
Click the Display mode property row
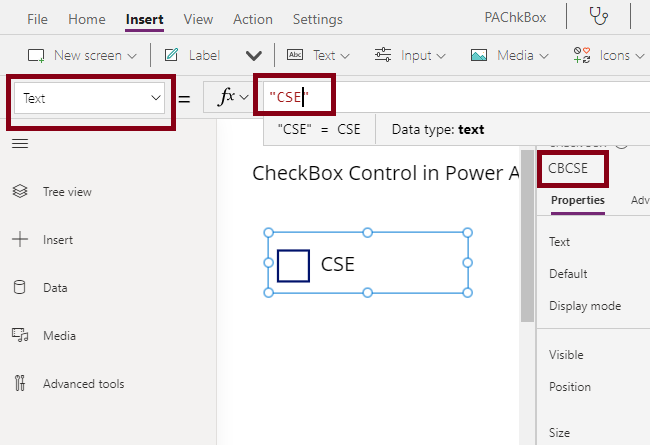[585, 306]
